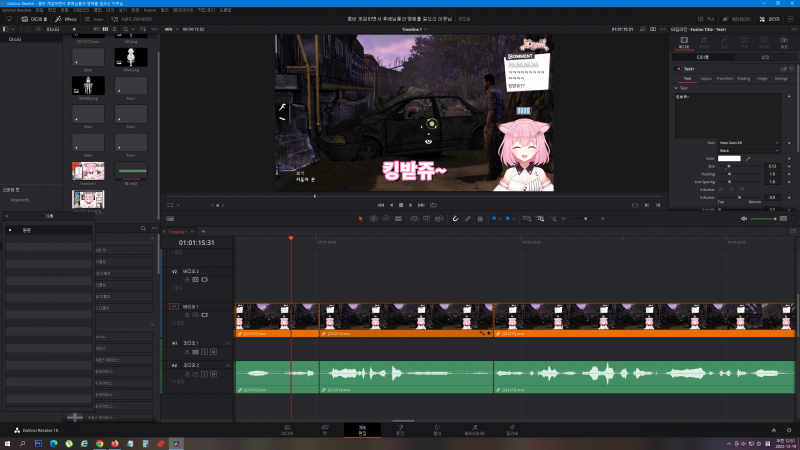Image resolution: width=800 pixels, height=450 pixels.
Task: Disable video track V2 visibility
Action: pos(203,279)
